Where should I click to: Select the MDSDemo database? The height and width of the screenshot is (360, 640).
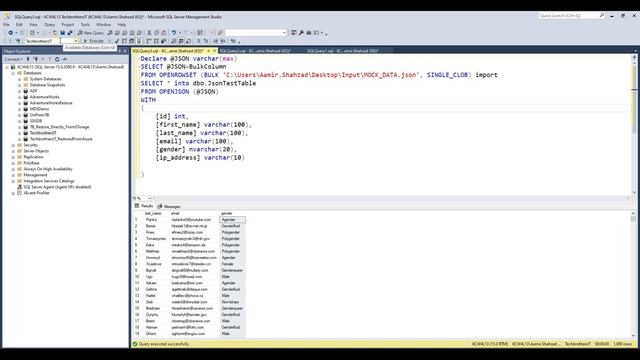click(39, 109)
